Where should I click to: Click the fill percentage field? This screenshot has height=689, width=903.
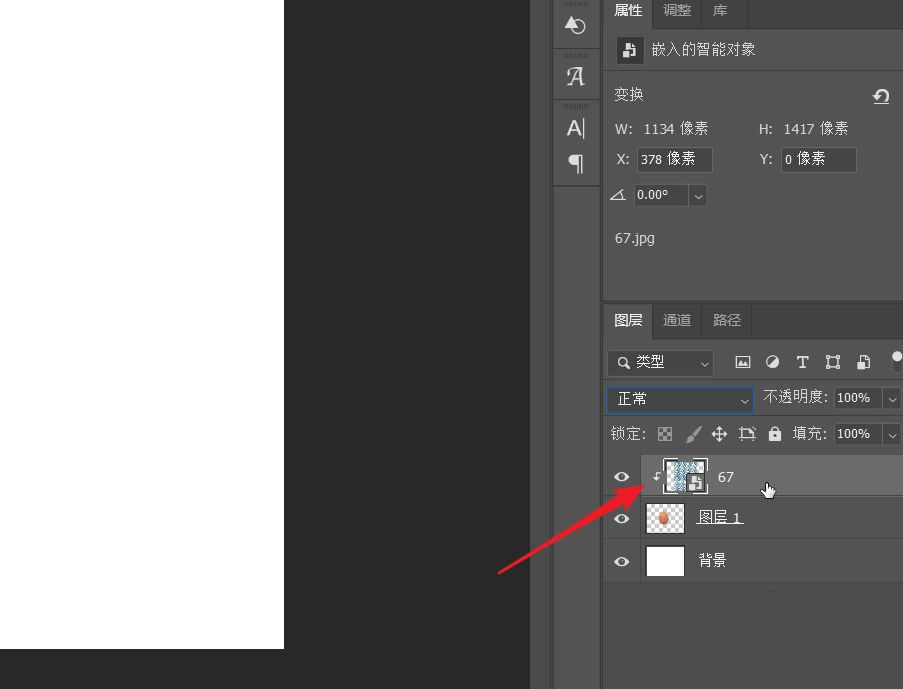[x=858, y=434]
